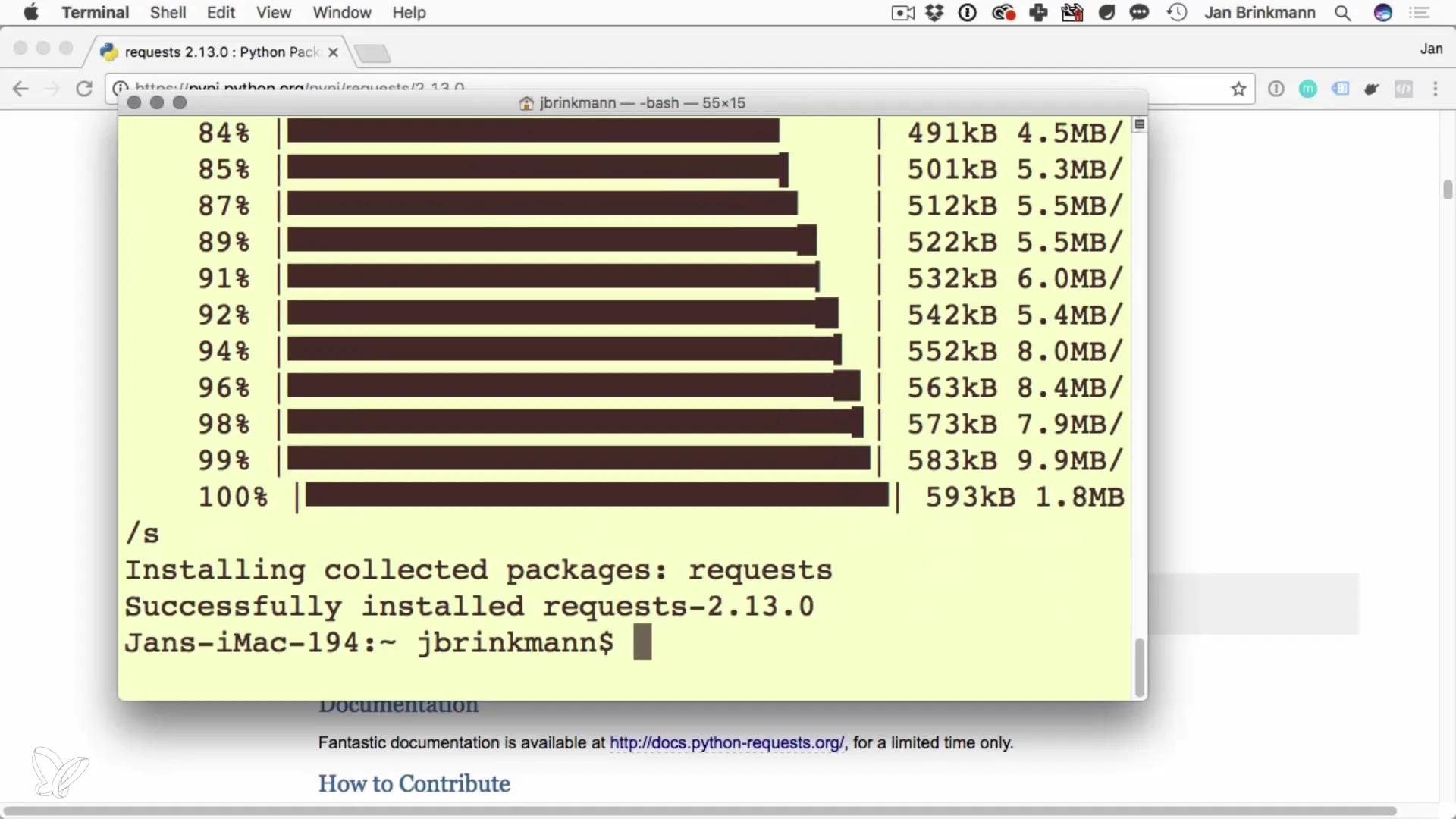Click the browser horizontal scrollbar at bottom
1456x819 pixels.
tap(700, 811)
